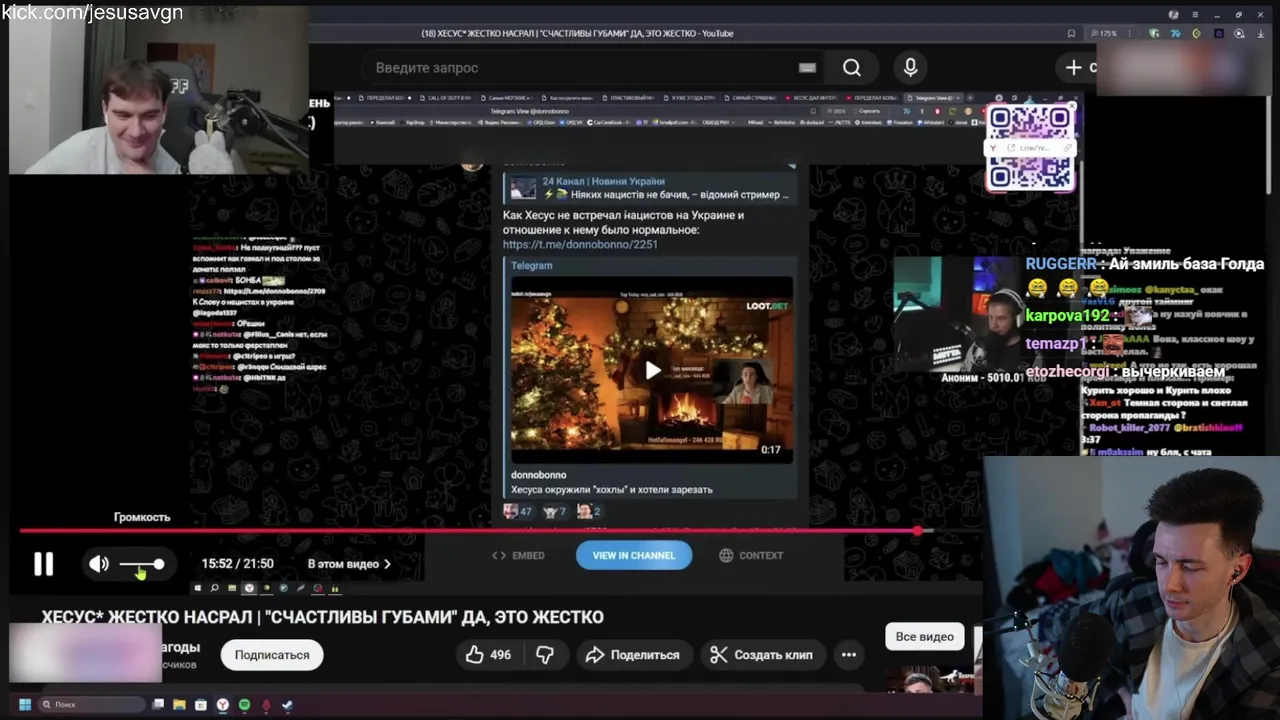1280x720 pixels.
Task: Open the browser downloads arrow icon
Action: tap(1261, 33)
